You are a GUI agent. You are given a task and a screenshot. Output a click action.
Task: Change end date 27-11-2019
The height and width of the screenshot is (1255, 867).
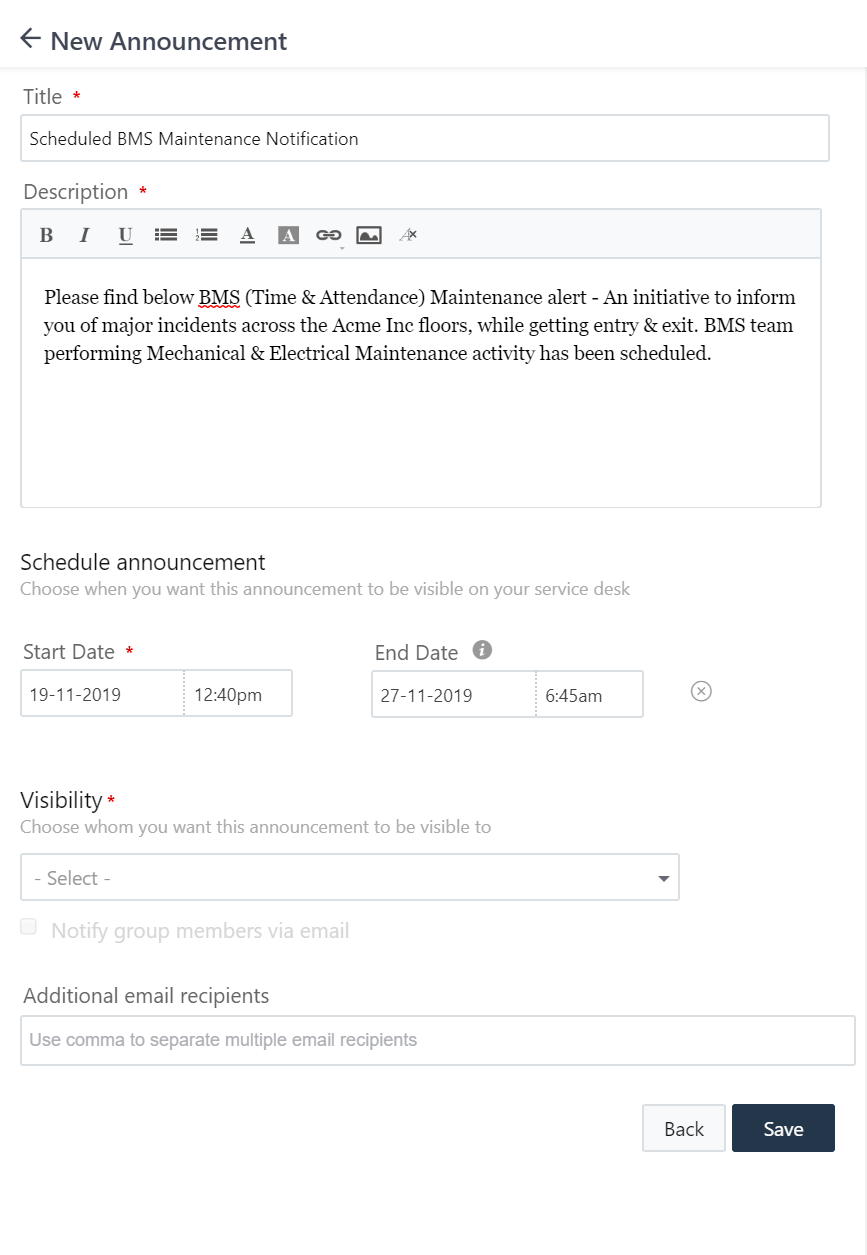click(x=454, y=694)
